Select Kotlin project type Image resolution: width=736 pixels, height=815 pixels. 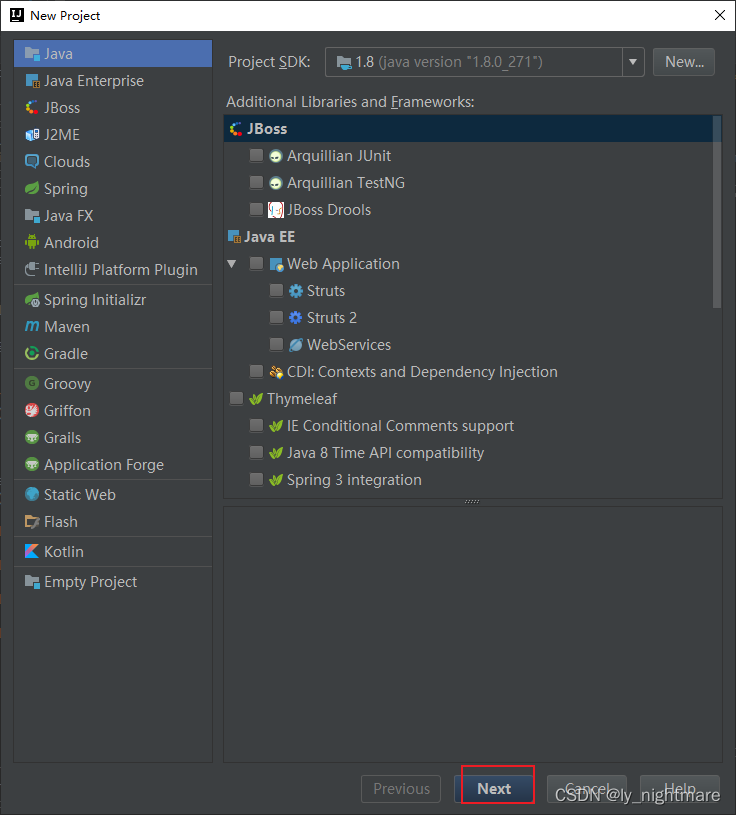(x=113, y=551)
